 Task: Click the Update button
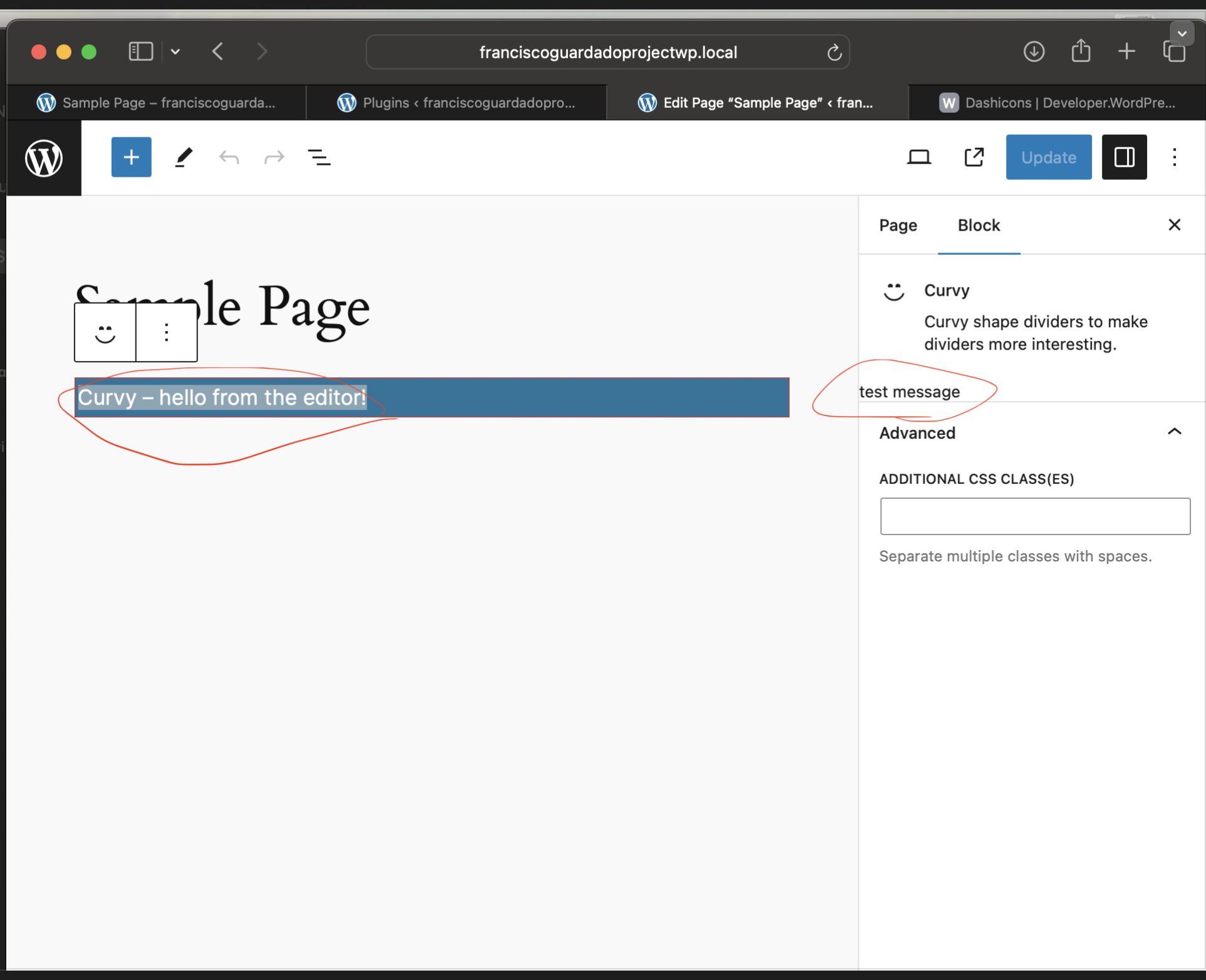[1049, 157]
